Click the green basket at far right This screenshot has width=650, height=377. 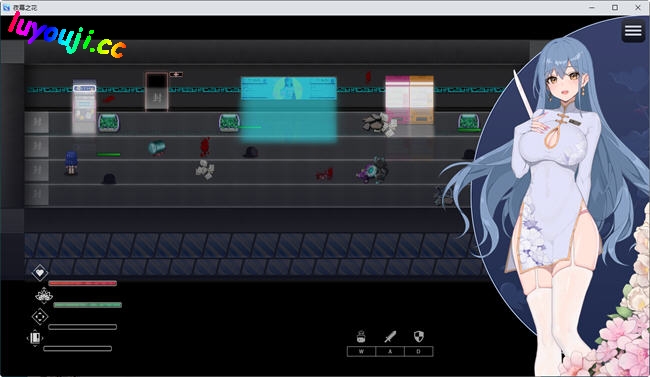click(x=469, y=122)
